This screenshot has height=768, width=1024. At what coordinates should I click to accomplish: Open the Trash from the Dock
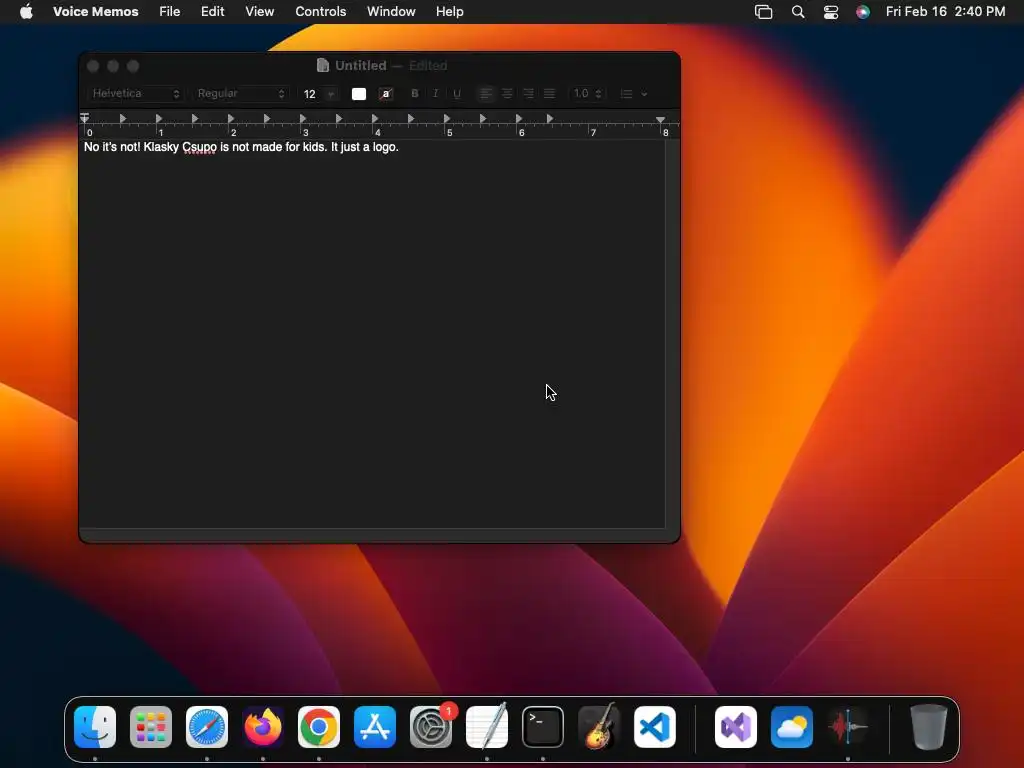tap(929, 727)
